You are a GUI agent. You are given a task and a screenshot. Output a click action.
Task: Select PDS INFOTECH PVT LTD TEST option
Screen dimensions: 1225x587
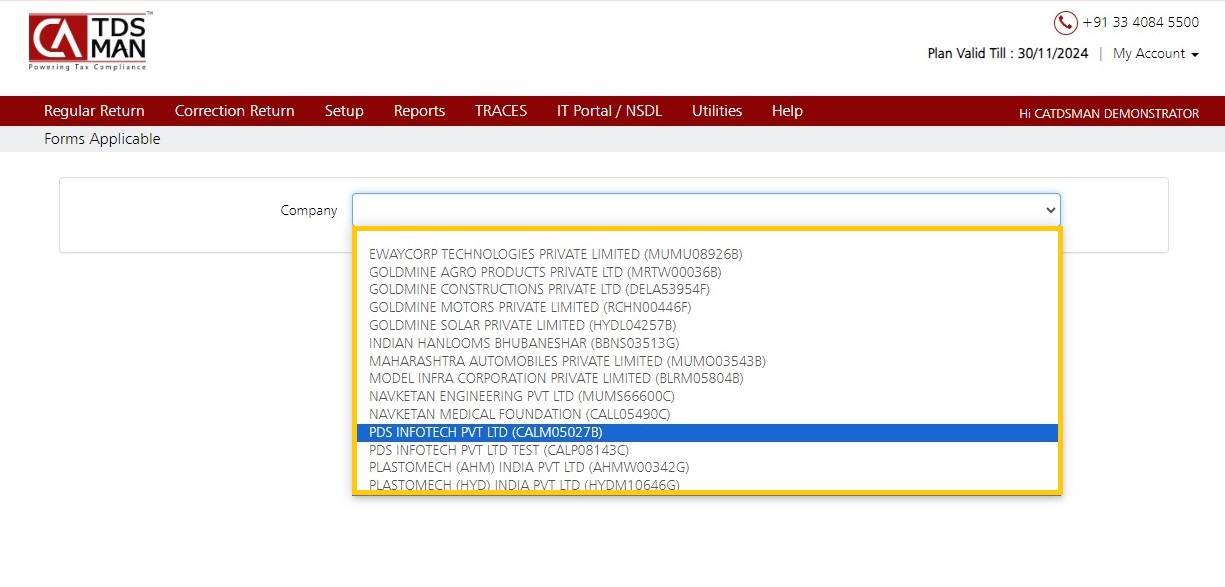707,450
